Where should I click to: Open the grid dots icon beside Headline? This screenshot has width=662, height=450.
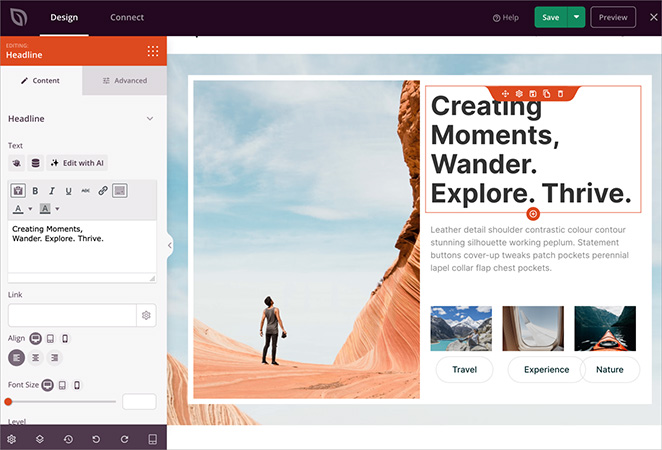(152, 51)
